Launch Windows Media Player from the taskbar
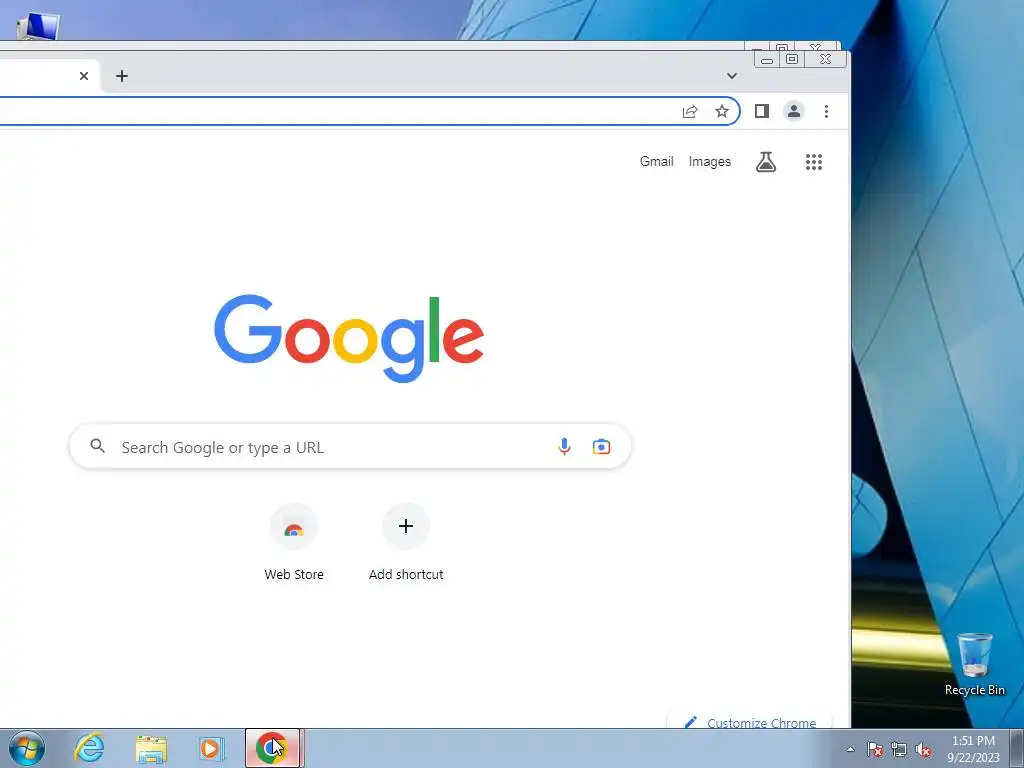The image size is (1024, 768). tap(211, 748)
